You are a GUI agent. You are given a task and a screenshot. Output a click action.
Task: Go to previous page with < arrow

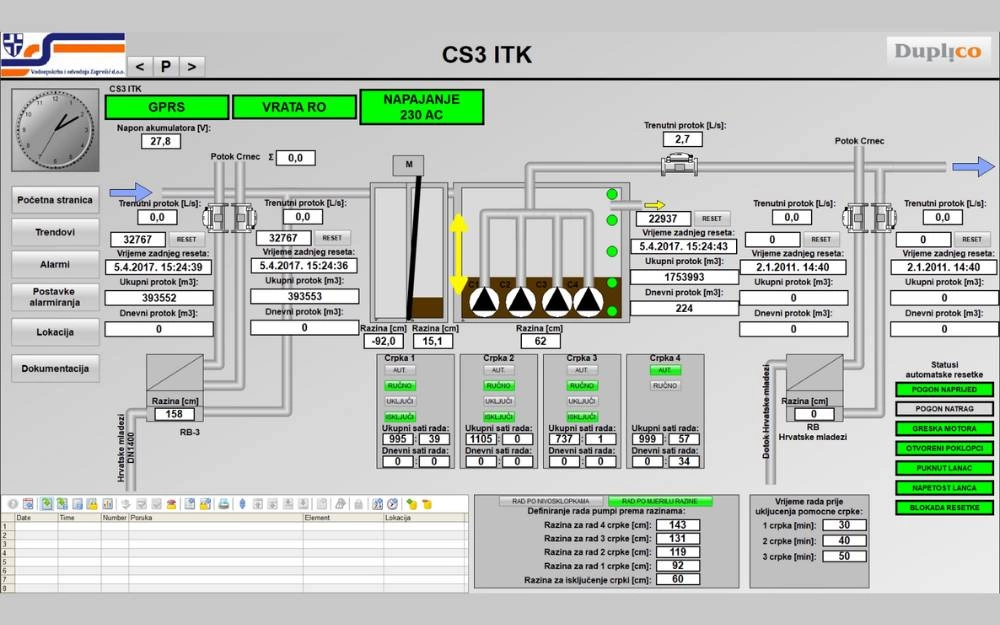point(141,66)
